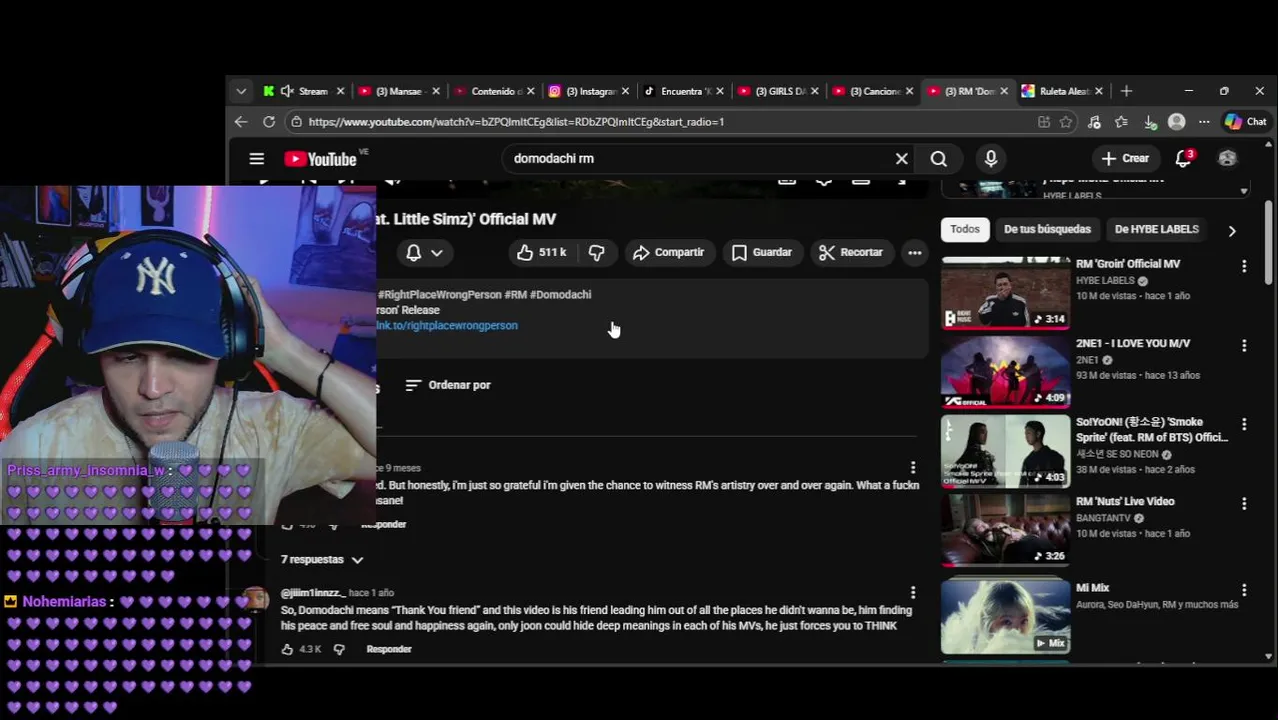Close the Canciones browser tab
Image resolution: width=1278 pixels, height=720 pixels.
[909, 91]
